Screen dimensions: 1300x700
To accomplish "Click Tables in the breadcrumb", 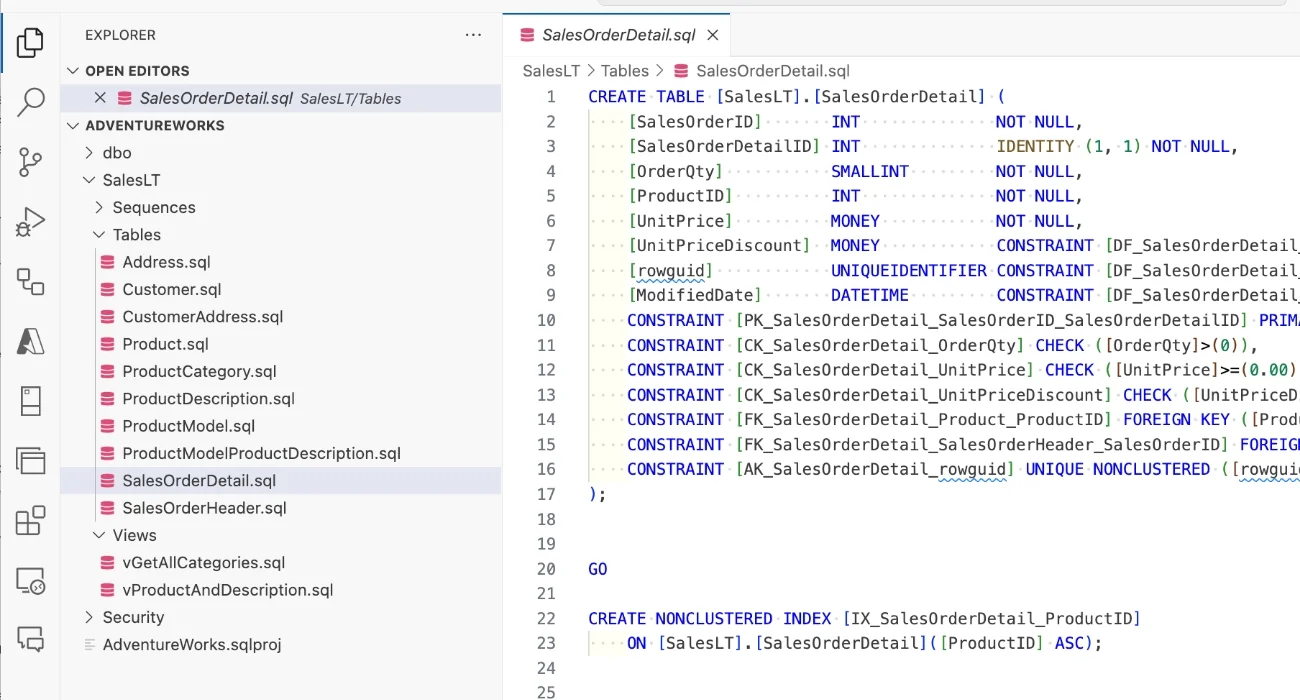I will pyautogui.click(x=625, y=71).
